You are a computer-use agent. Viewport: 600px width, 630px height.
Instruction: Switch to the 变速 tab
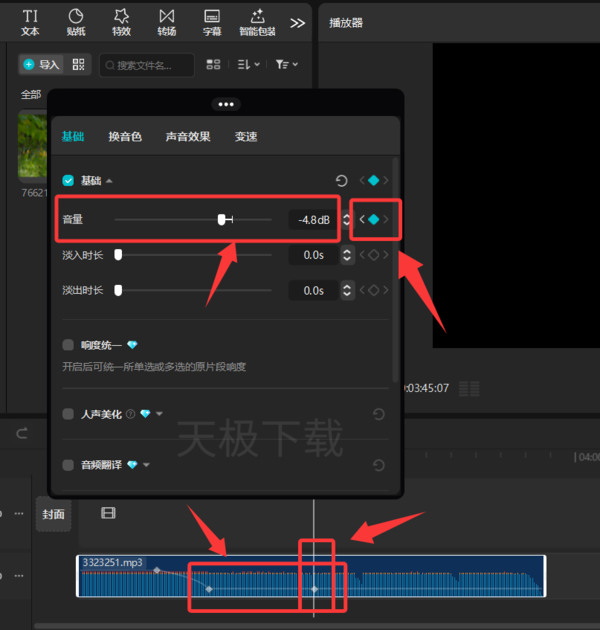246,137
